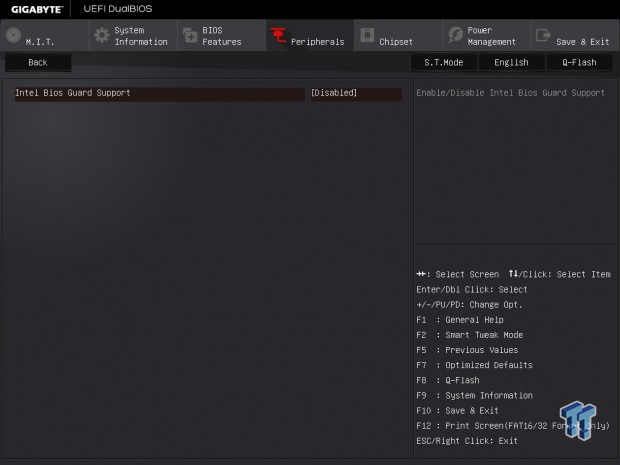Click the F9 System Information entry
620x465 pixels.
[474, 395]
